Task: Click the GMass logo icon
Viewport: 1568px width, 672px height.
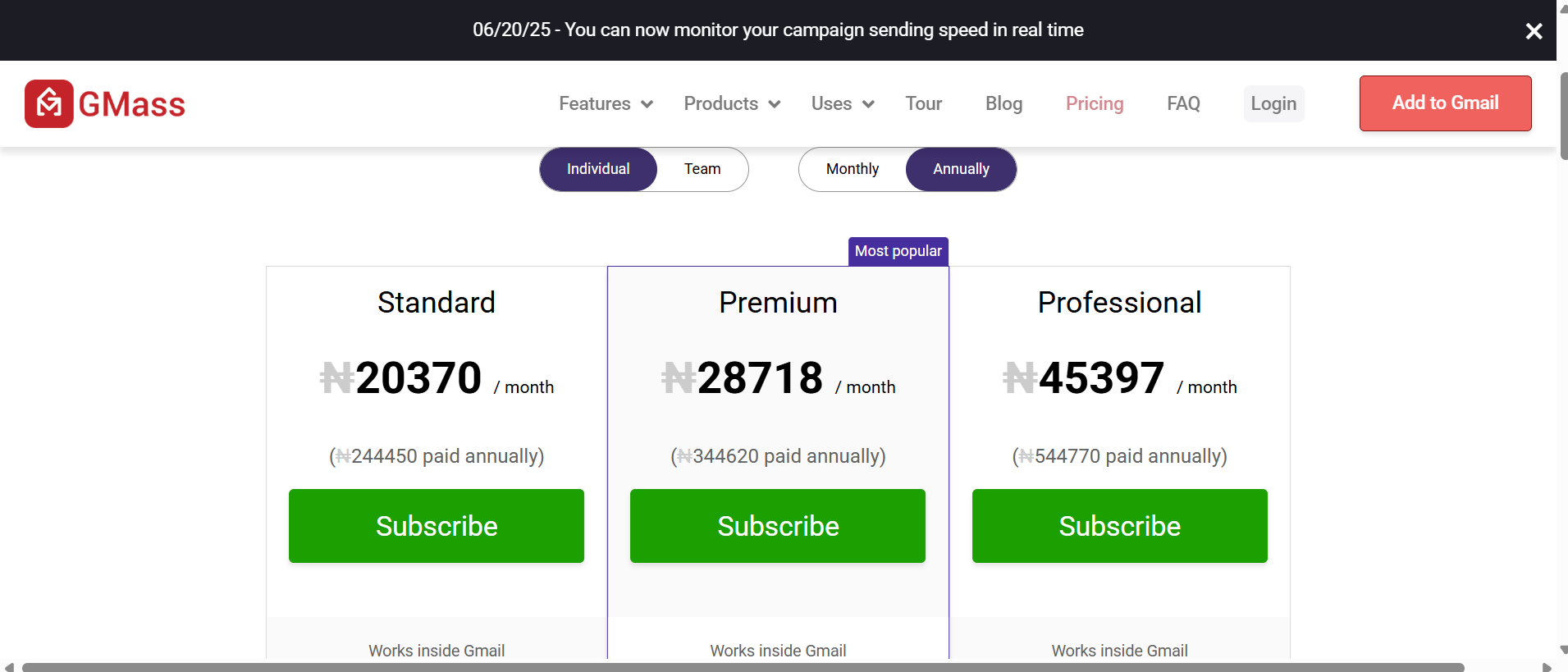Action: click(x=48, y=103)
